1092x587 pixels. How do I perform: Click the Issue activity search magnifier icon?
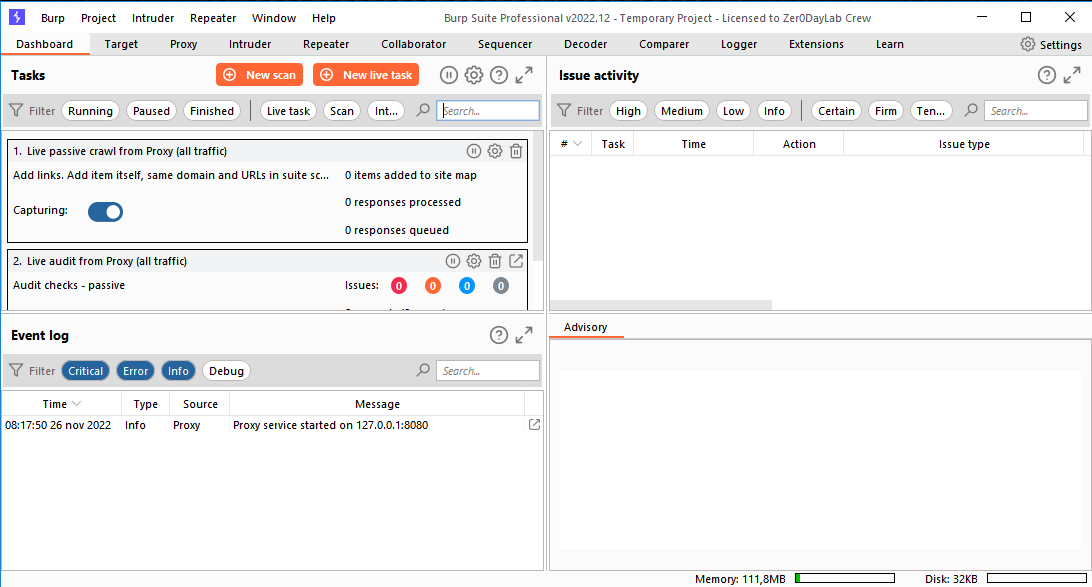click(971, 110)
